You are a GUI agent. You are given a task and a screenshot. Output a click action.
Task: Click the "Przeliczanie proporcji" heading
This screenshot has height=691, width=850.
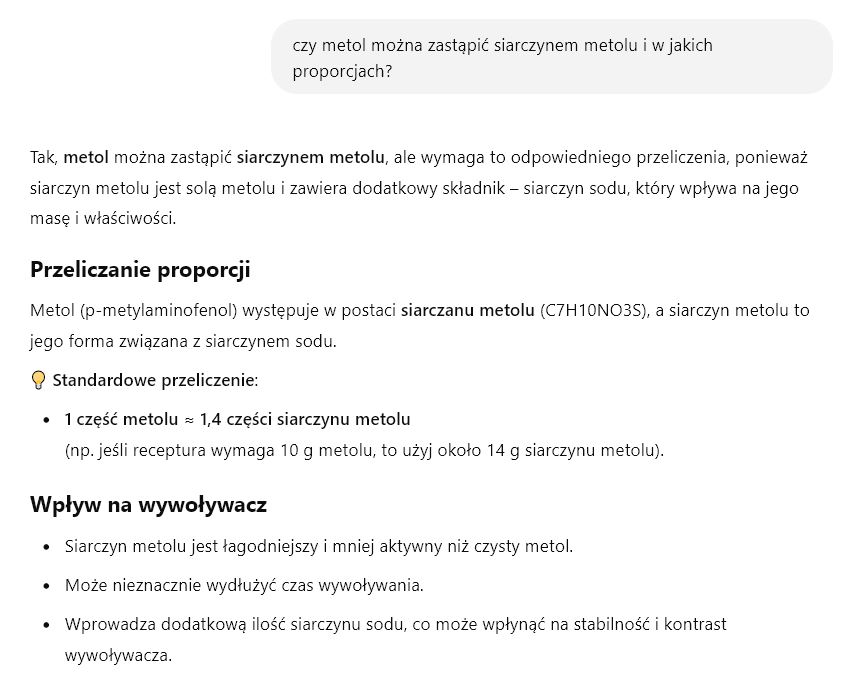[140, 270]
